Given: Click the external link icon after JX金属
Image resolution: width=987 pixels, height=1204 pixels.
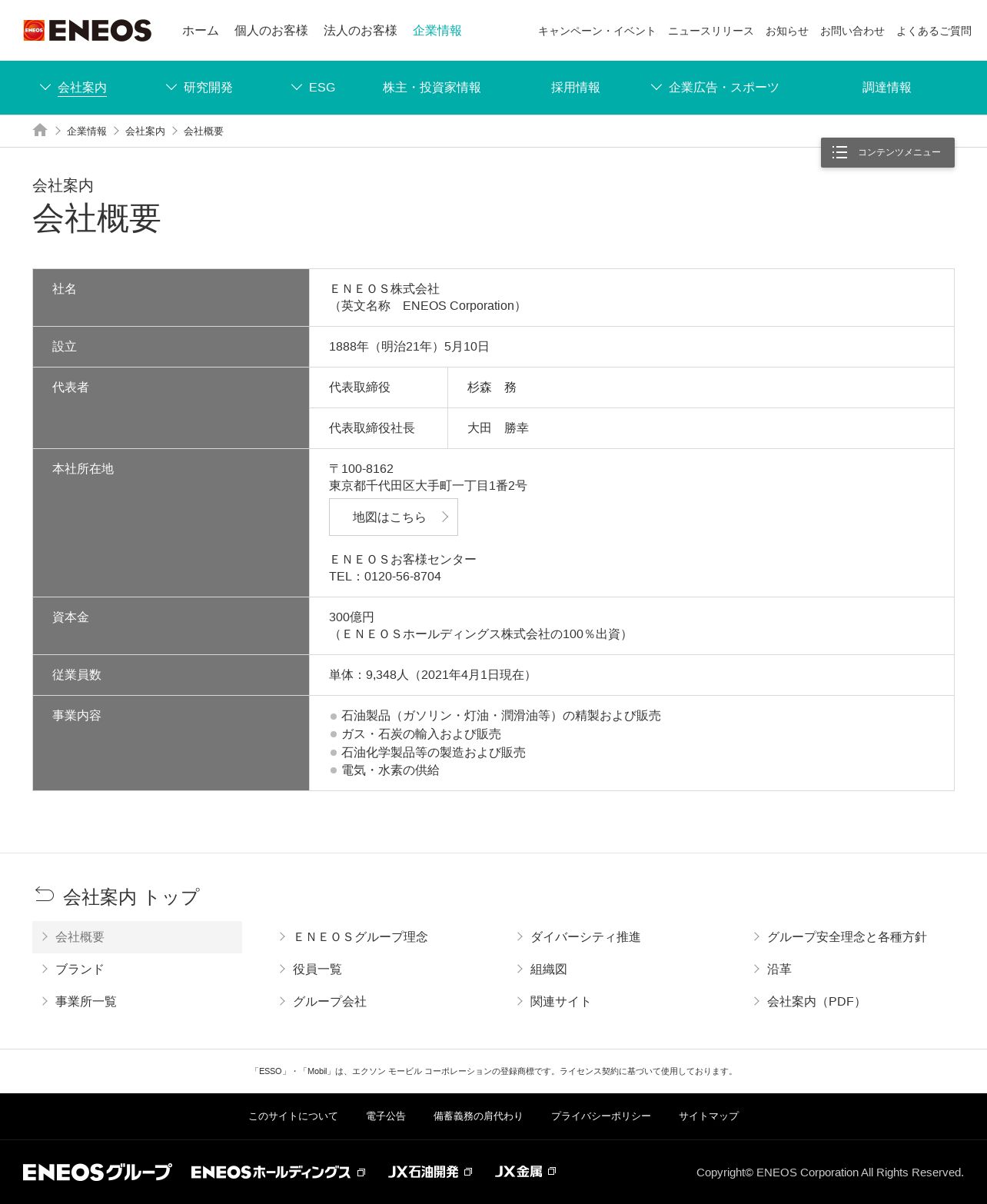Looking at the screenshot, I should pos(552,1171).
